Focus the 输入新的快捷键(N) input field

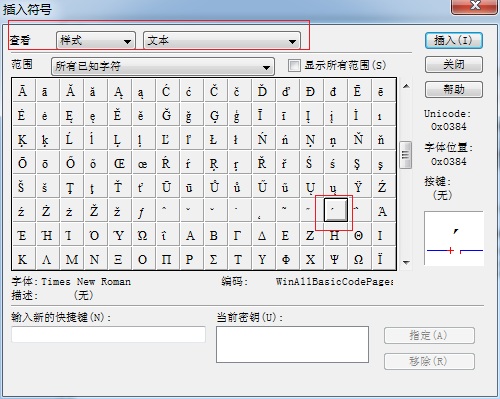tap(108, 334)
